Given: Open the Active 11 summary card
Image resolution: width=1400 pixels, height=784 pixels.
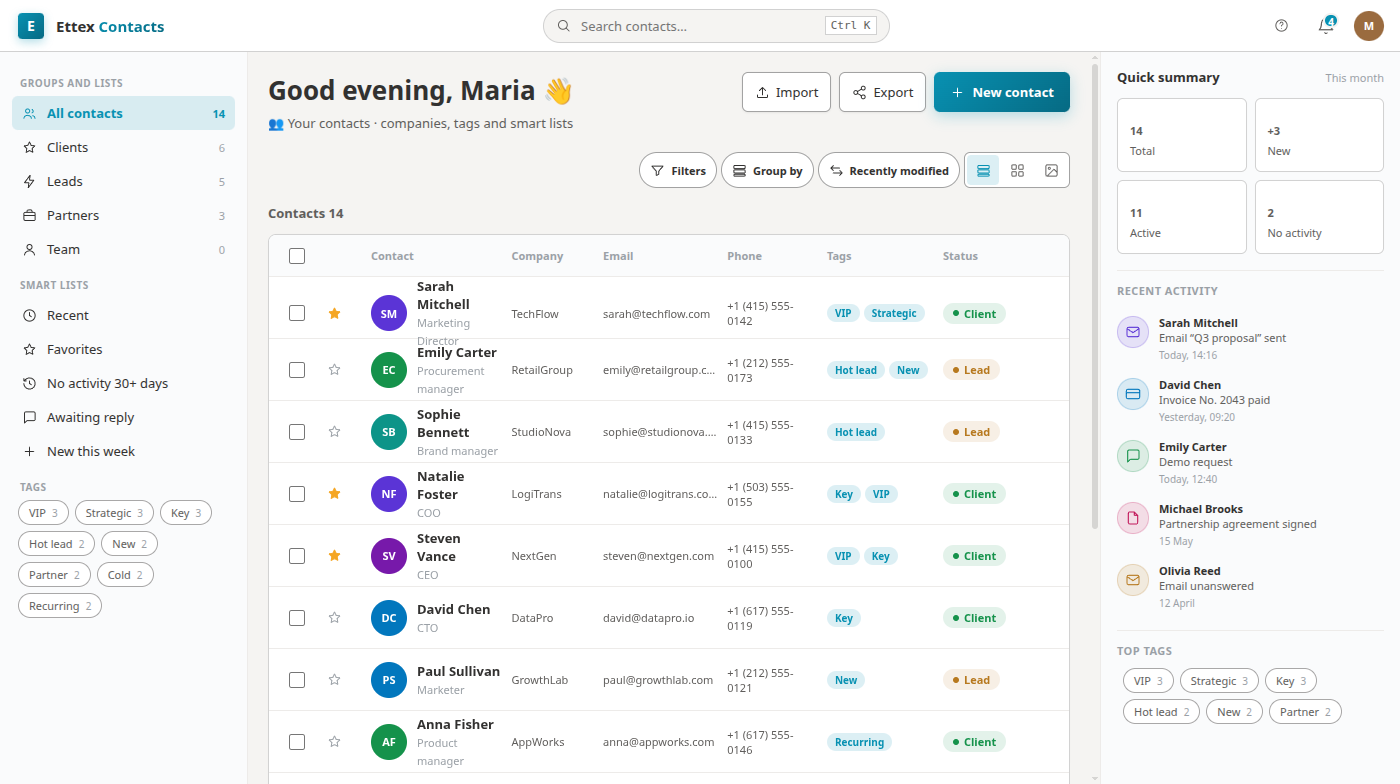Looking at the screenshot, I should click(1182, 217).
